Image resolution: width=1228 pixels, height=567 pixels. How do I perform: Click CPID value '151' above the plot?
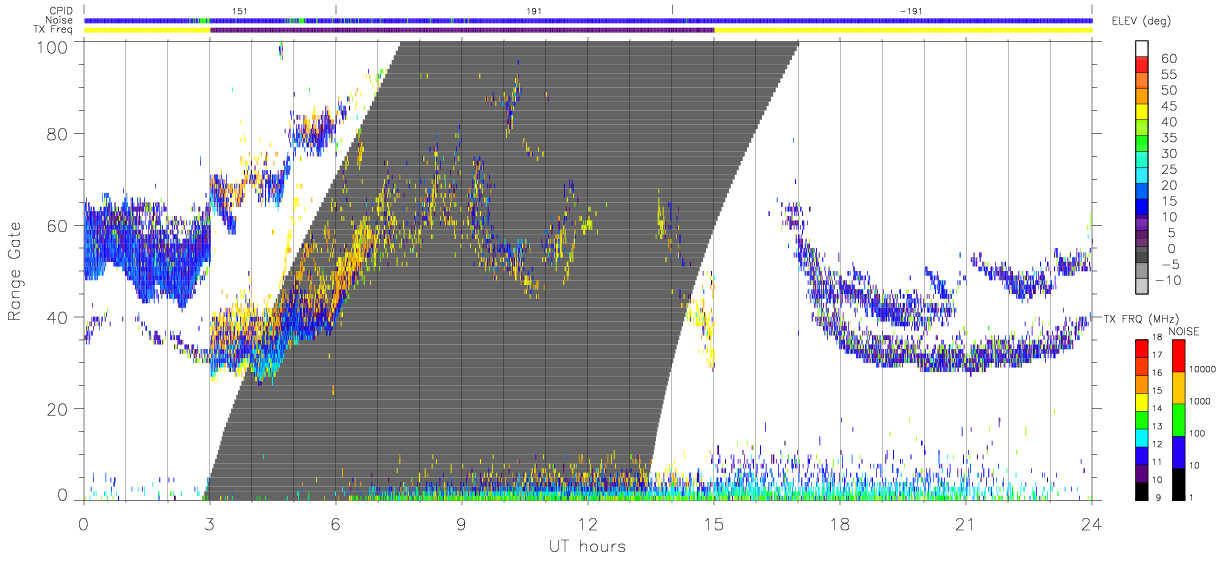[x=240, y=9]
